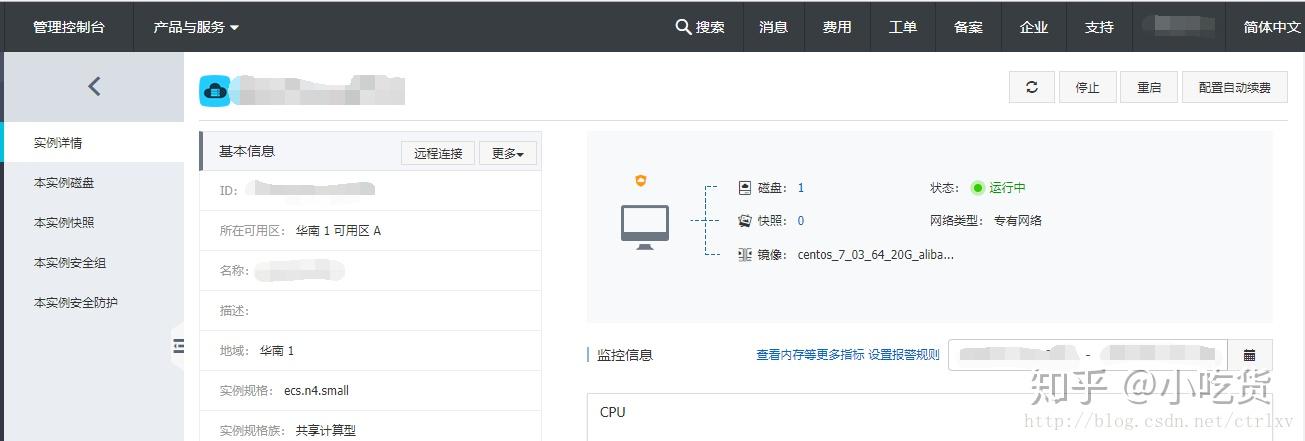Click the image icon beside 镜像
The image size is (1305, 441).
point(744,255)
